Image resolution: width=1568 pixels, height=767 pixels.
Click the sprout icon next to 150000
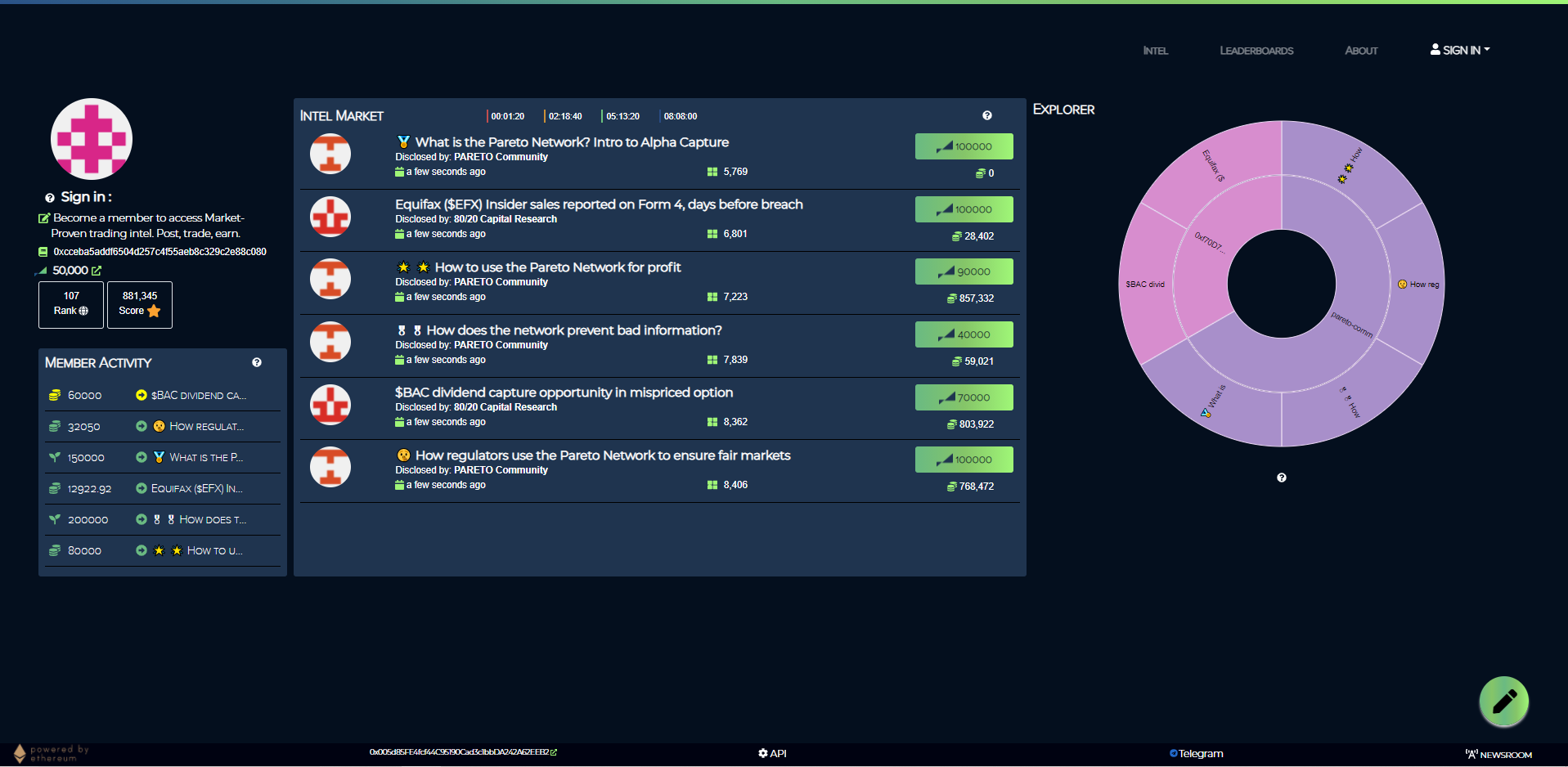55,457
